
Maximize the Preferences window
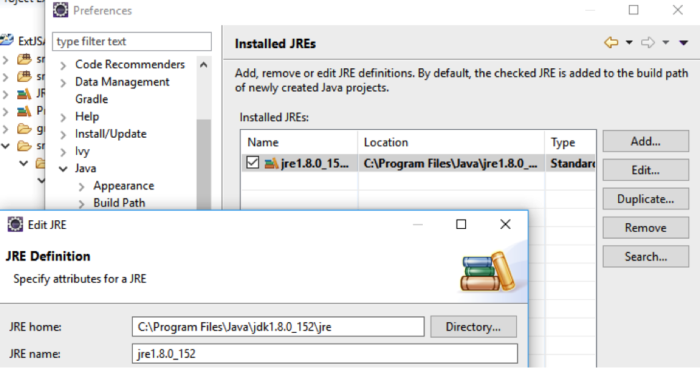633,10
